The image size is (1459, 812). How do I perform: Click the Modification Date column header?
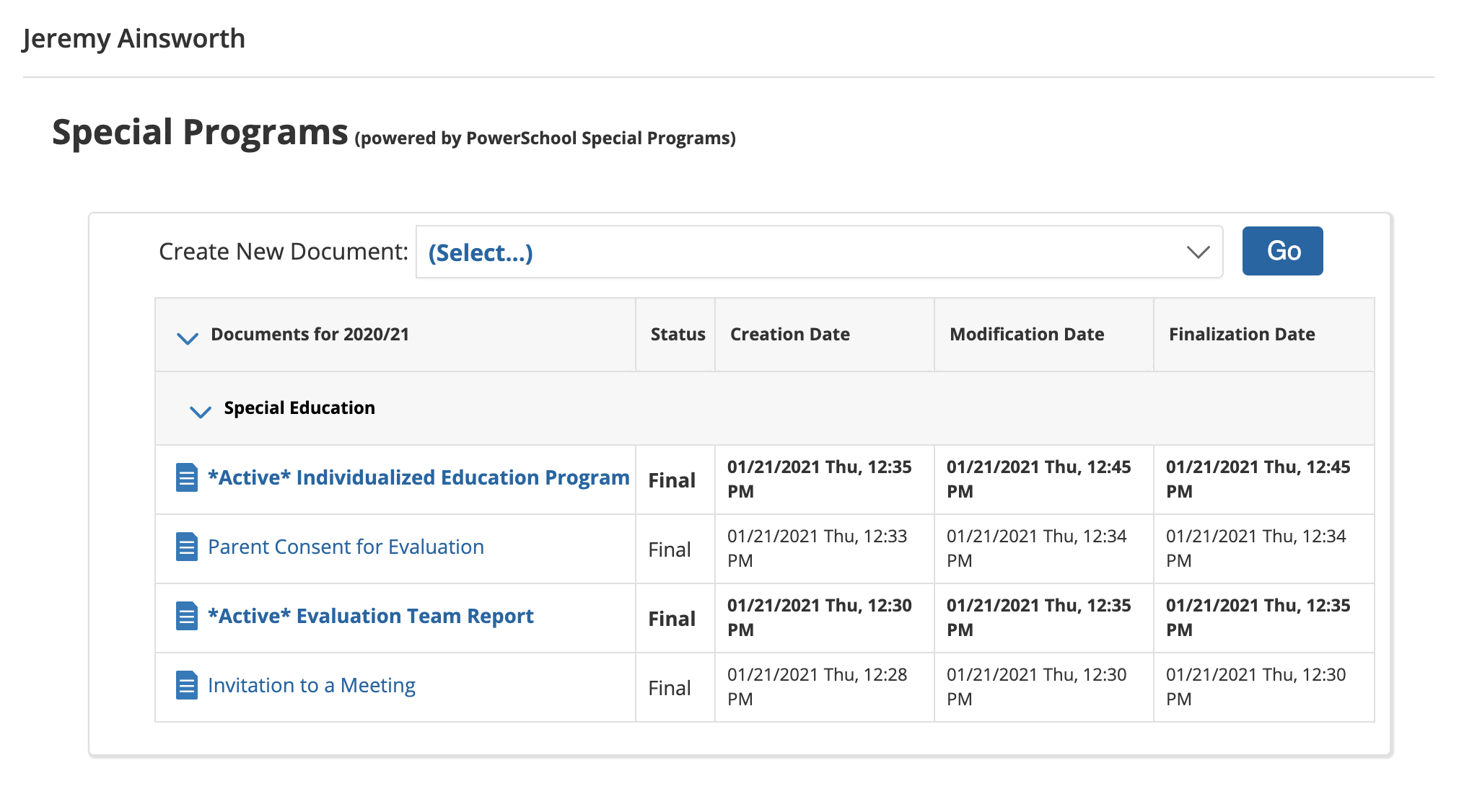point(1025,334)
